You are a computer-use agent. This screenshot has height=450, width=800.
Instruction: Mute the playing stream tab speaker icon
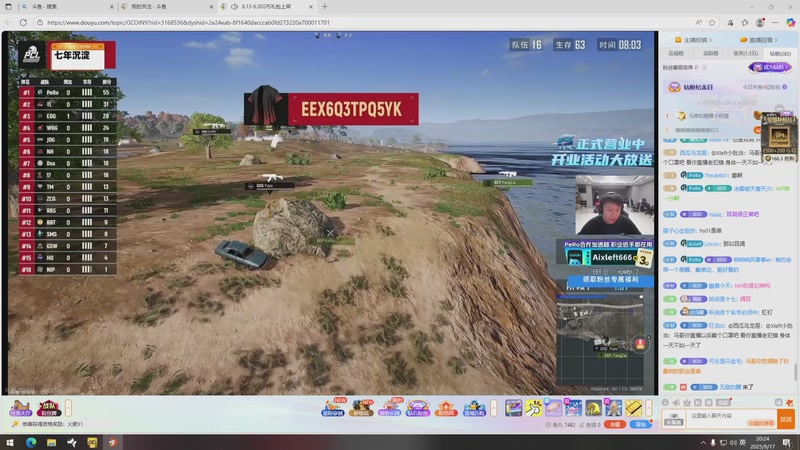click(x=234, y=7)
